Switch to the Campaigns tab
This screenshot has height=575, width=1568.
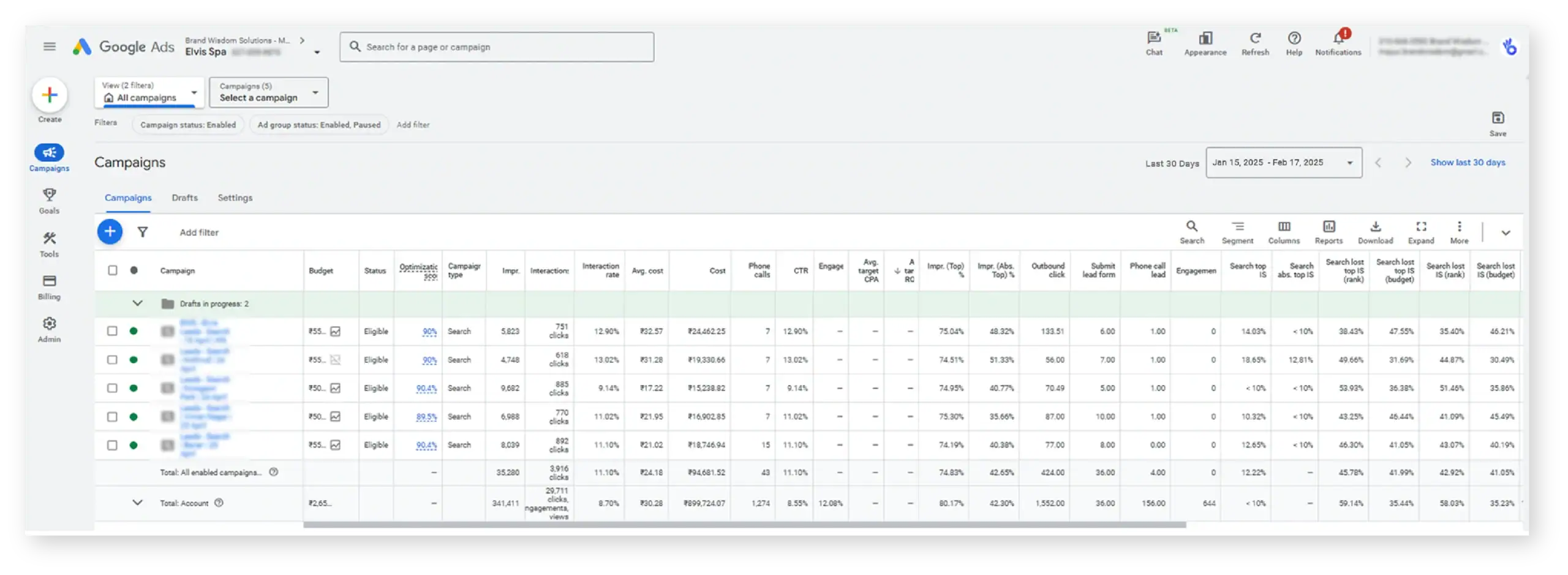coord(128,198)
